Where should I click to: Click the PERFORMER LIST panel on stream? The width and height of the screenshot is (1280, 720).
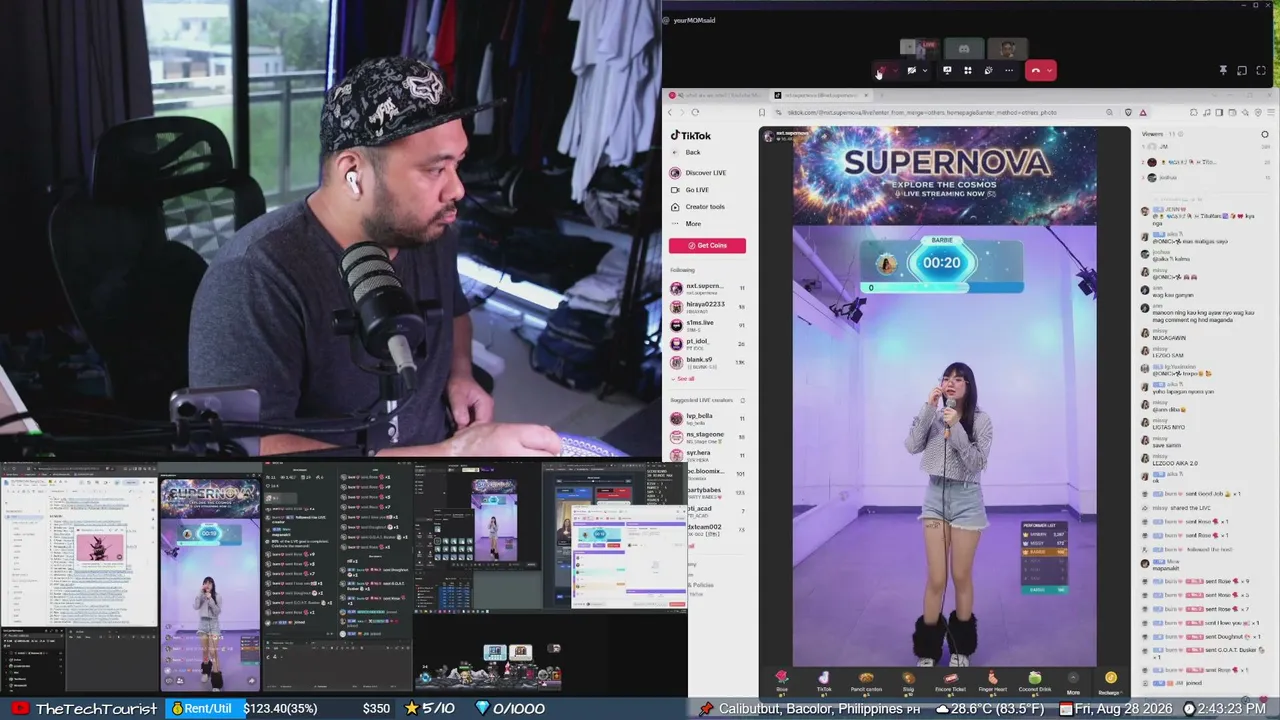click(x=1044, y=558)
